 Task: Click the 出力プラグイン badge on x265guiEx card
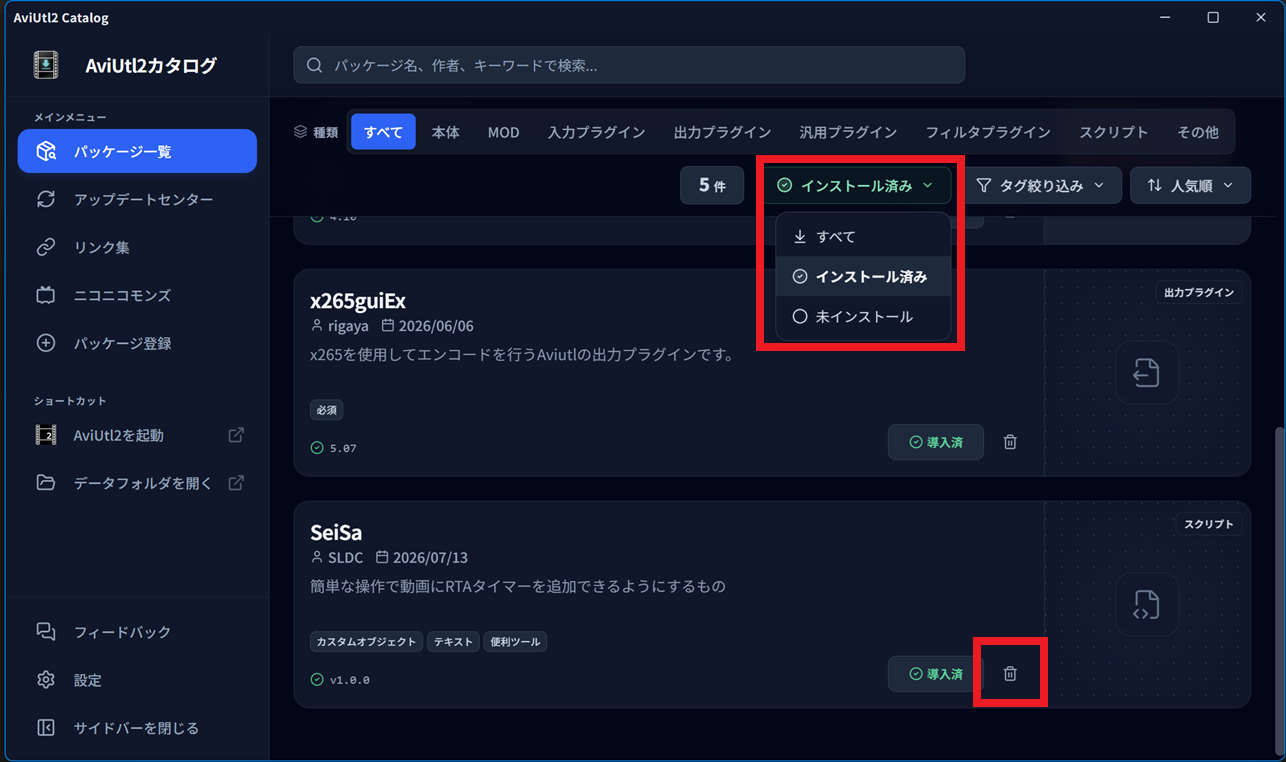click(x=1199, y=293)
